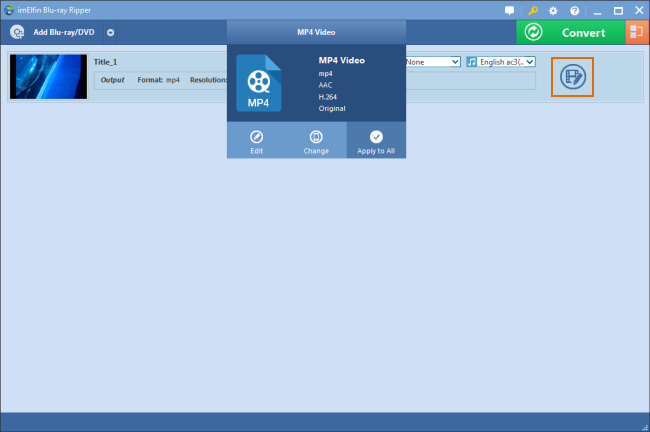Open the Add Blu-ray/DVD dropdown arrow
The image size is (650, 432).
(x=110, y=33)
